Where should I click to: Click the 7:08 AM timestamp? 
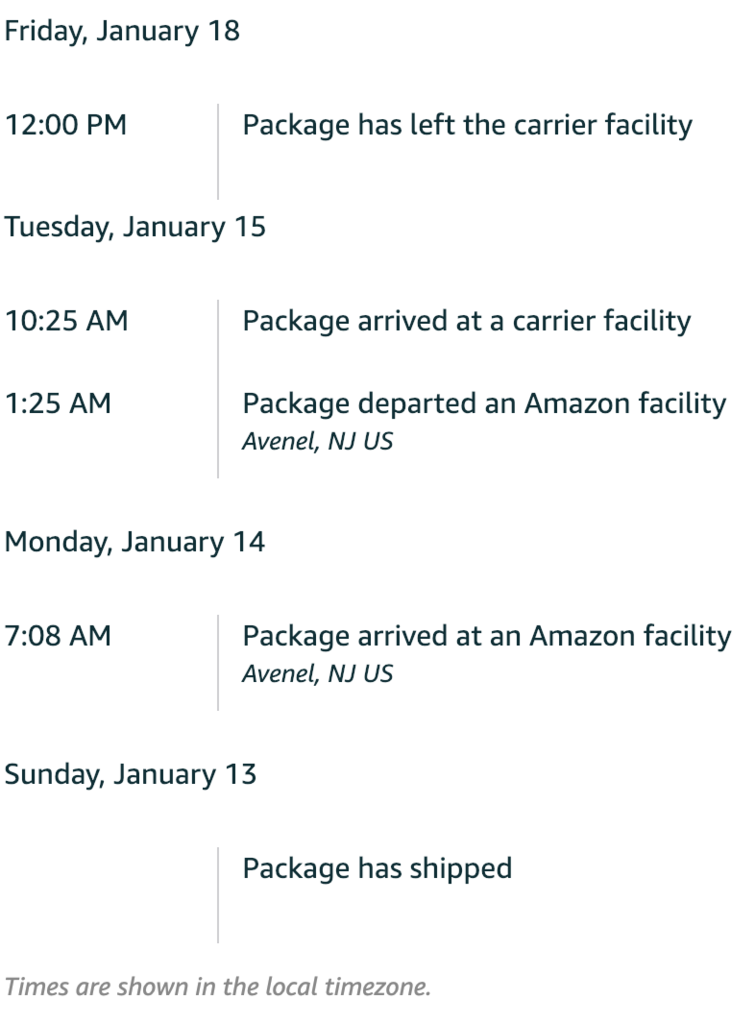[x=57, y=635]
